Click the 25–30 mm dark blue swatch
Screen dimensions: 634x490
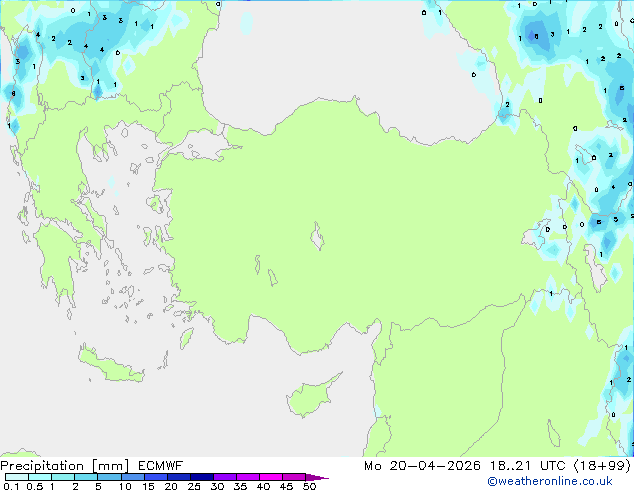[x=201, y=477]
